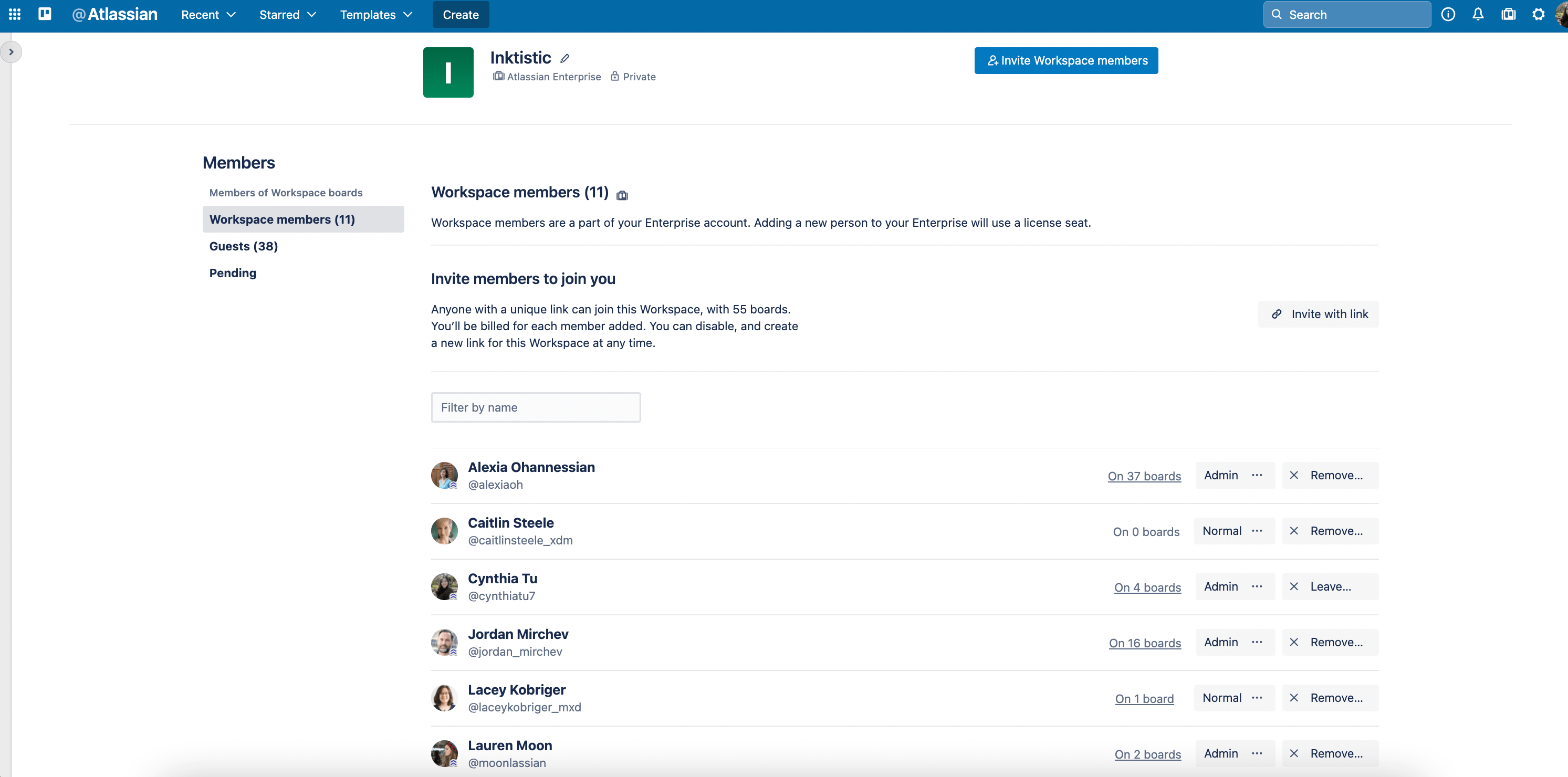Image resolution: width=1568 pixels, height=777 pixels.
Task: Expand Starred boards dropdown
Action: tap(288, 14)
